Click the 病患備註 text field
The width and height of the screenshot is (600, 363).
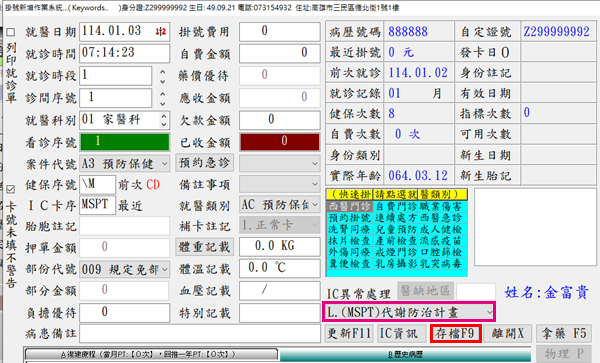pyautogui.click(x=200, y=334)
